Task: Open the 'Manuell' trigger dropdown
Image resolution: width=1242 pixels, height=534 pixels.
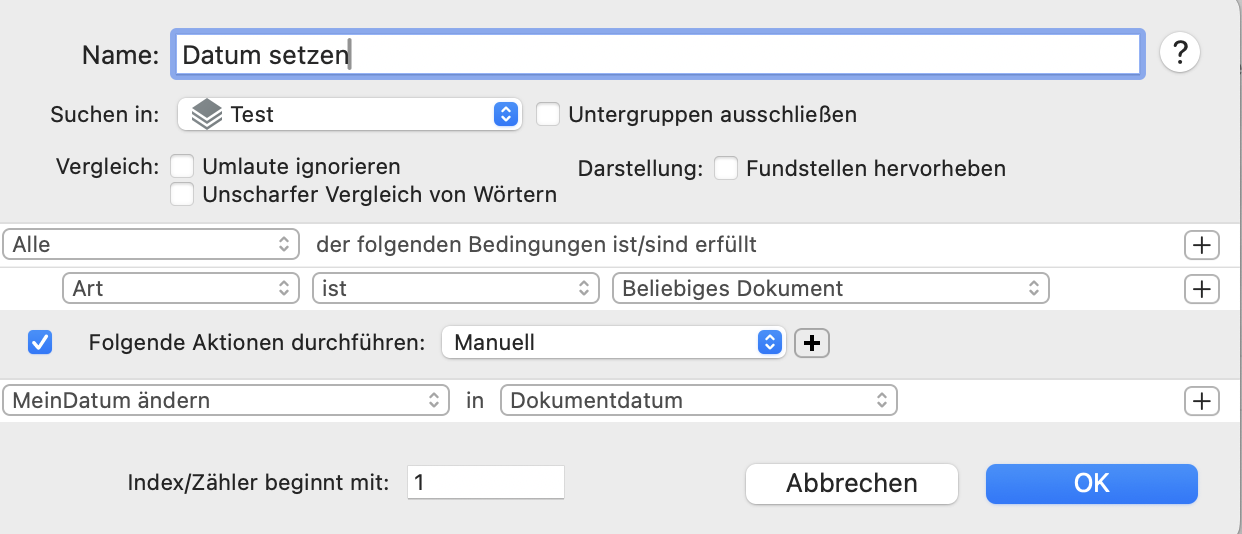Action: click(614, 343)
